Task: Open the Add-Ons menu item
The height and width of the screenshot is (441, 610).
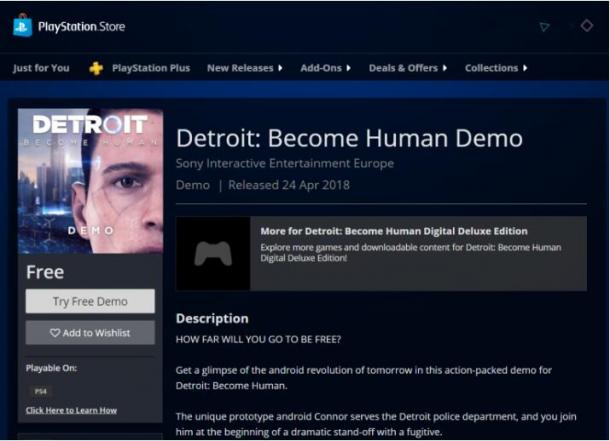Action: [321, 68]
